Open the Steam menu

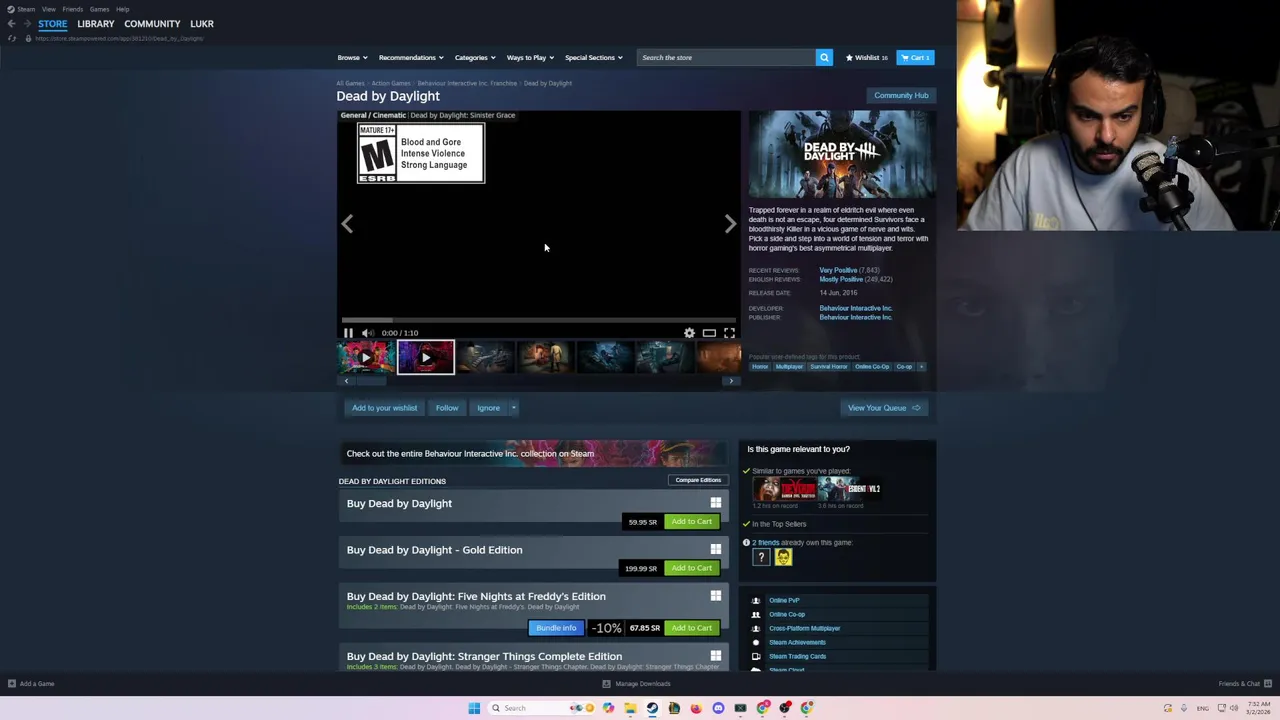click(22, 9)
